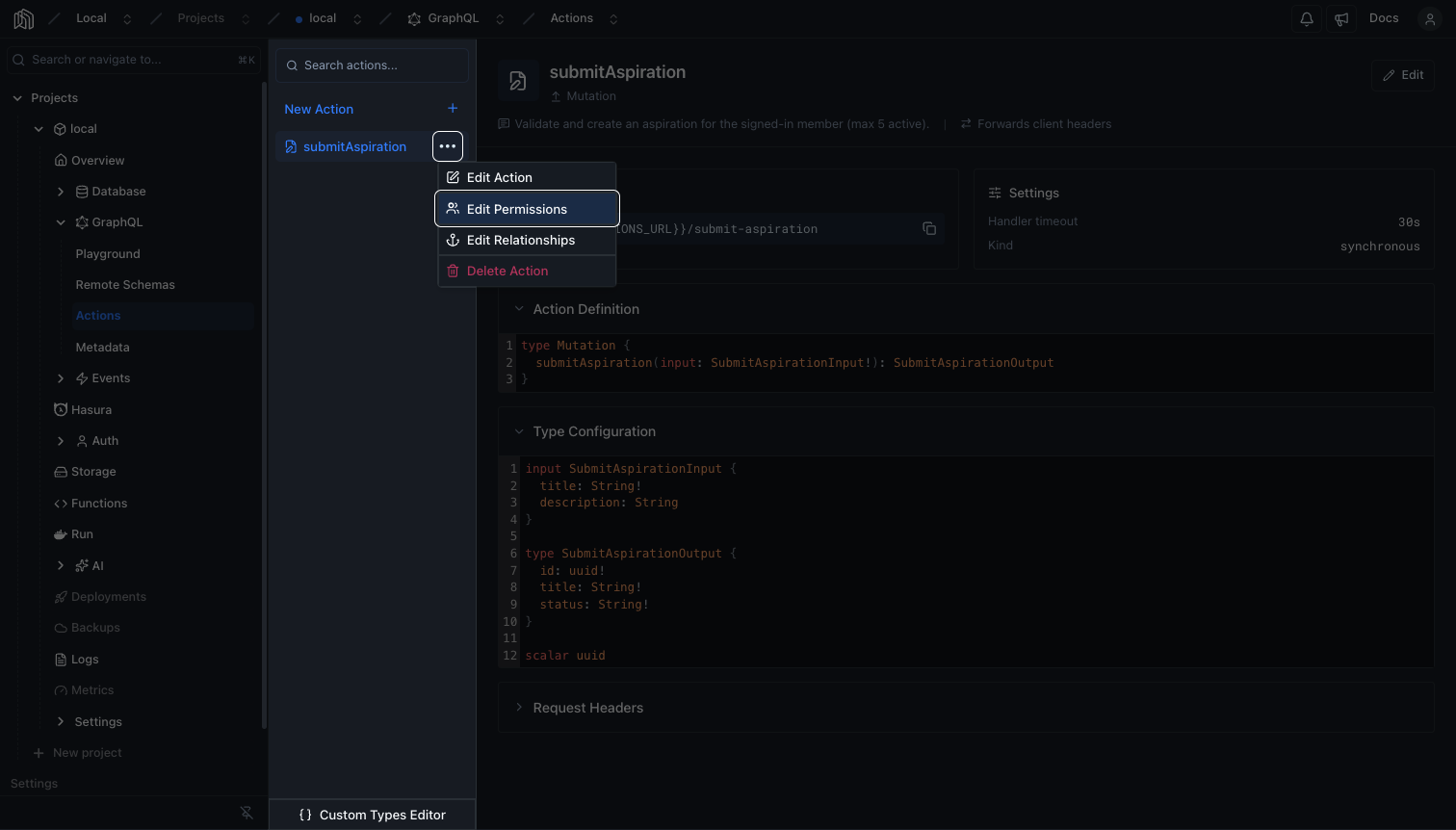
Task: Click the Storage icon in sidebar
Action: (x=61, y=472)
